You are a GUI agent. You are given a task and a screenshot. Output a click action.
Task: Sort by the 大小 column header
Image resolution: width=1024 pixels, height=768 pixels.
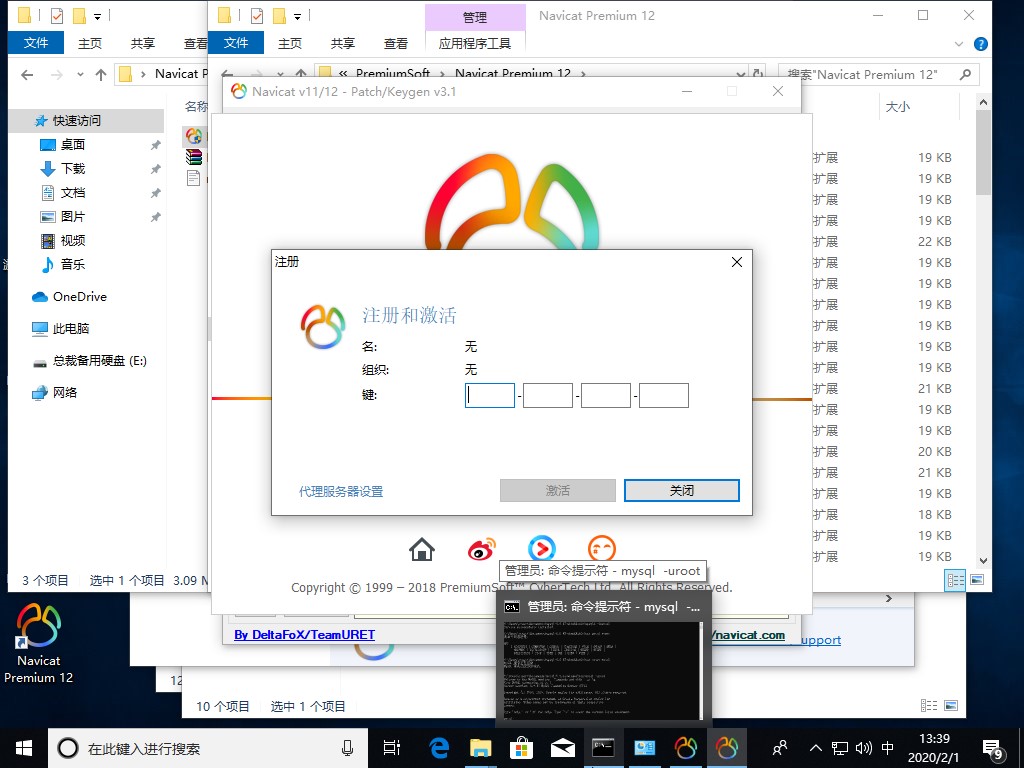[x=897, y=106]
